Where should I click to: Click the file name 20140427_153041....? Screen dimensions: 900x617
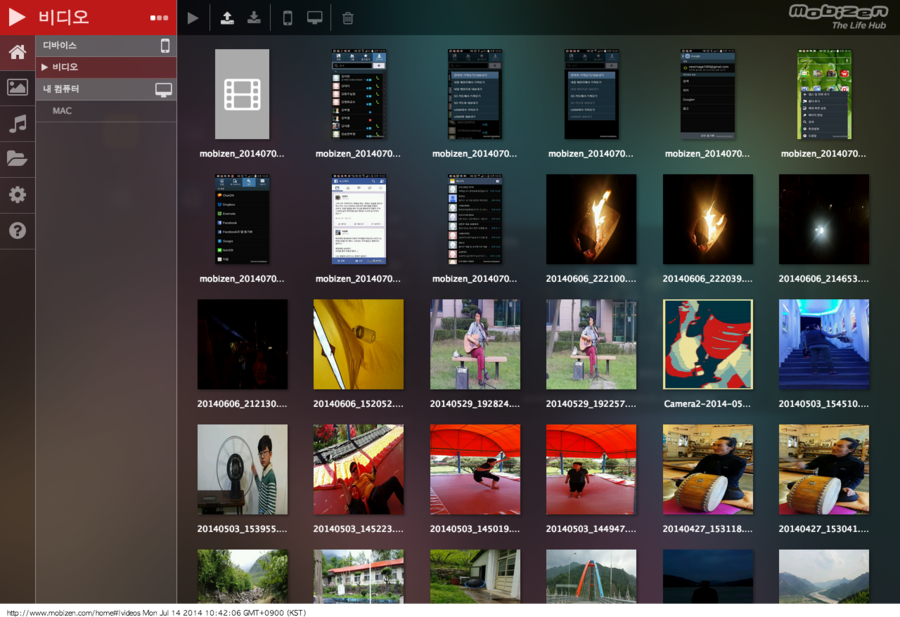coord(824,529)
